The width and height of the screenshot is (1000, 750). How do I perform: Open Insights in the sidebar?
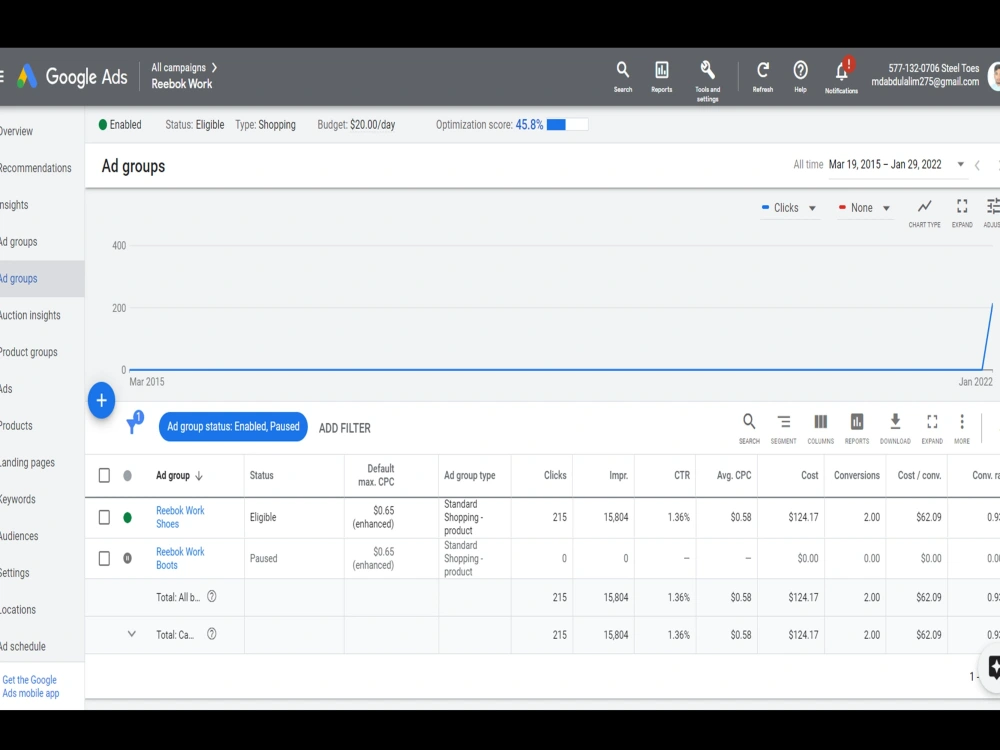[x=14, y=205]
